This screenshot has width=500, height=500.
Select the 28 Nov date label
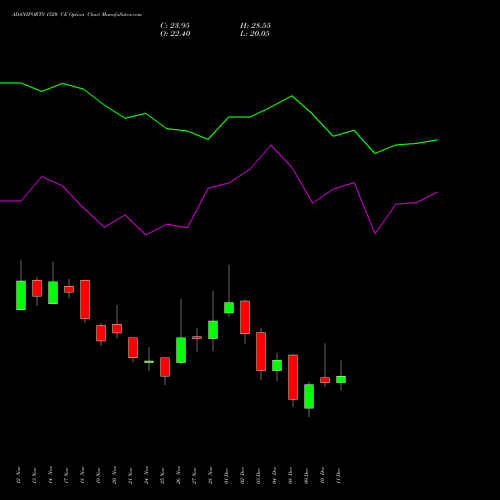click(210, 475)
